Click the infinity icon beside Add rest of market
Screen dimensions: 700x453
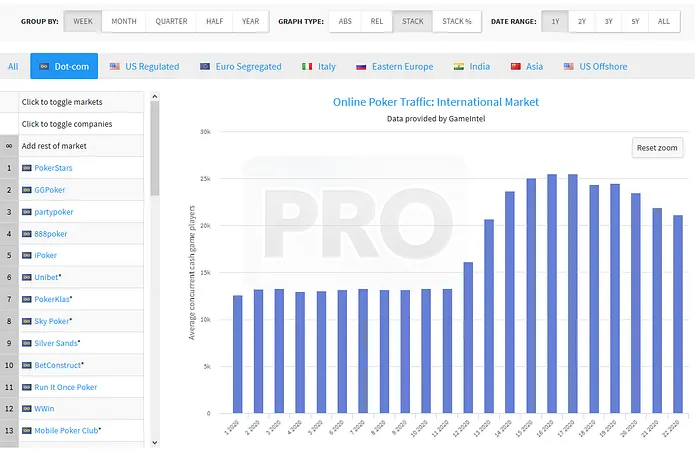(9, 146)
